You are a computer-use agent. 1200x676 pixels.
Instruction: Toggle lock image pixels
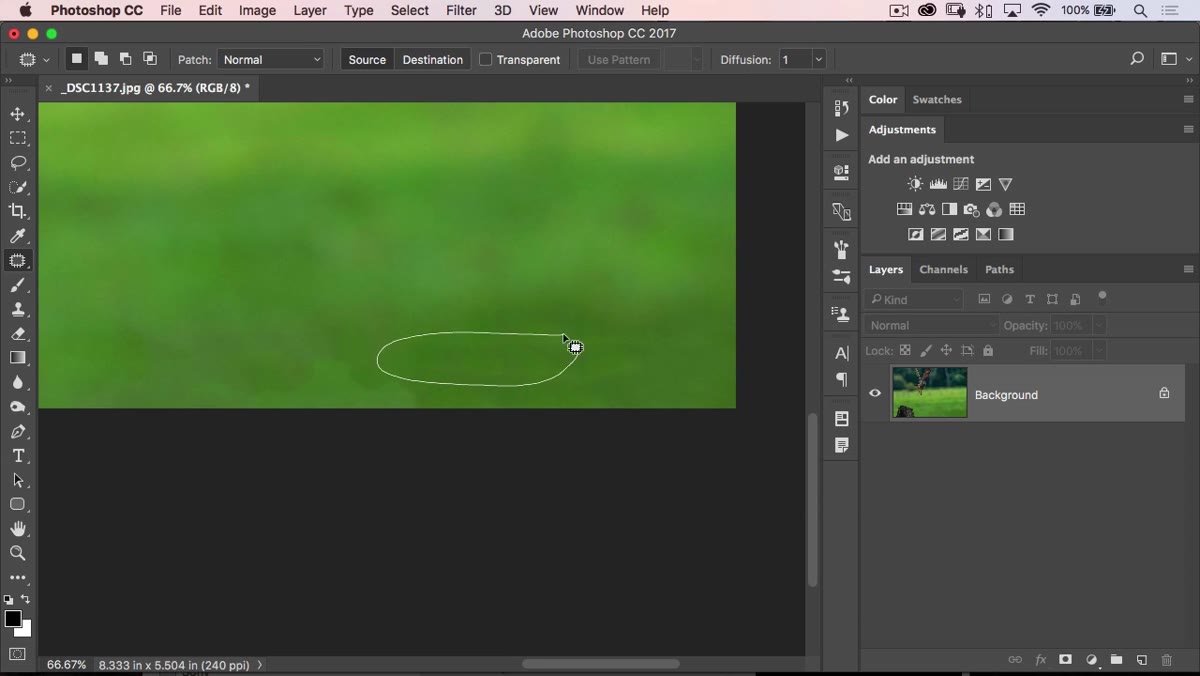926,351
